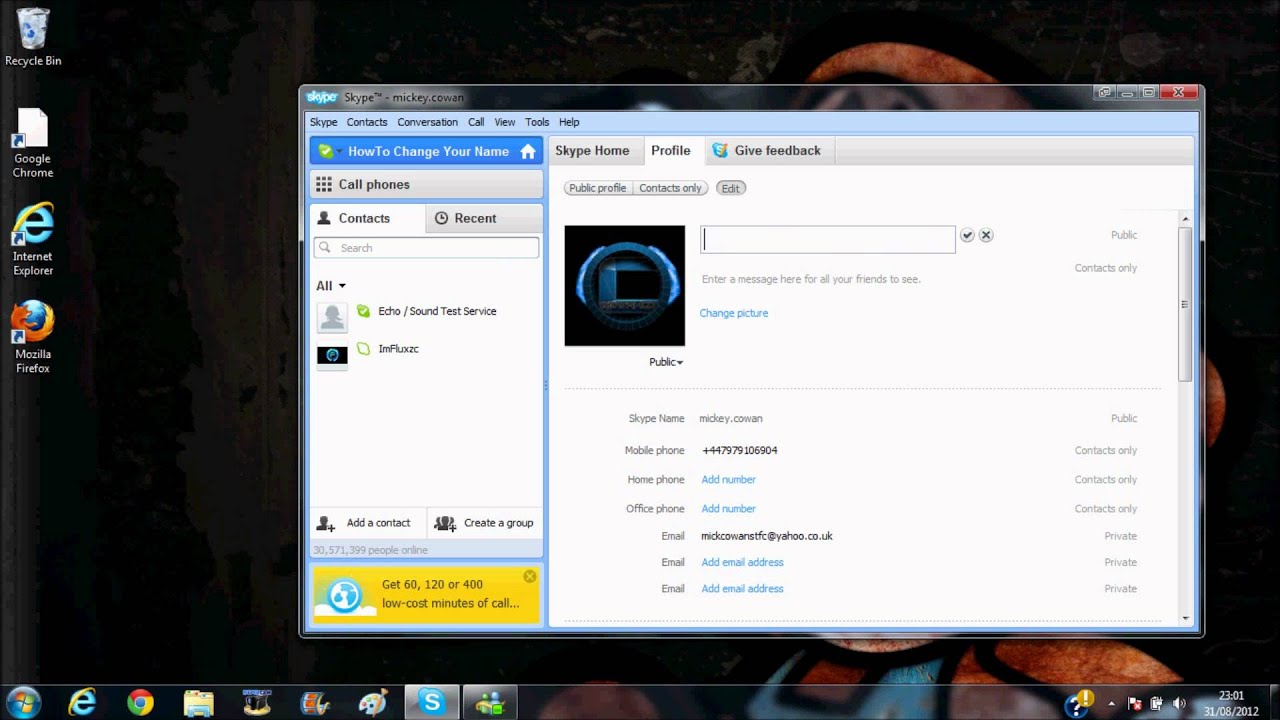The height and width of the screenshot is (720, 1280).
Task: Click the Echo / Sound Test Service avatar
Action: (x=332, y=317)
